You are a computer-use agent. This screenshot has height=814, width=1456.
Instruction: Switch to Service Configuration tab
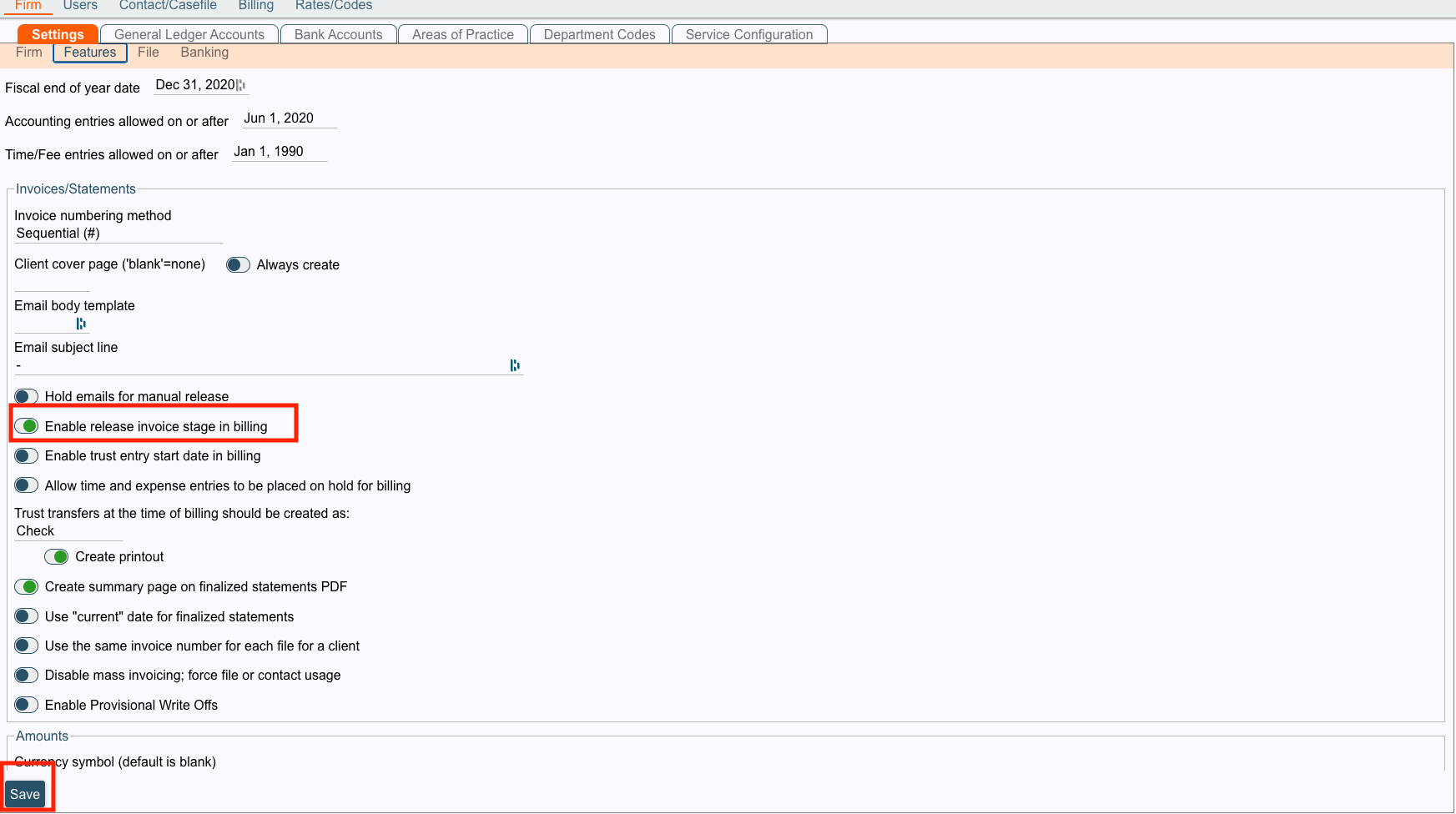pos(749,34)
